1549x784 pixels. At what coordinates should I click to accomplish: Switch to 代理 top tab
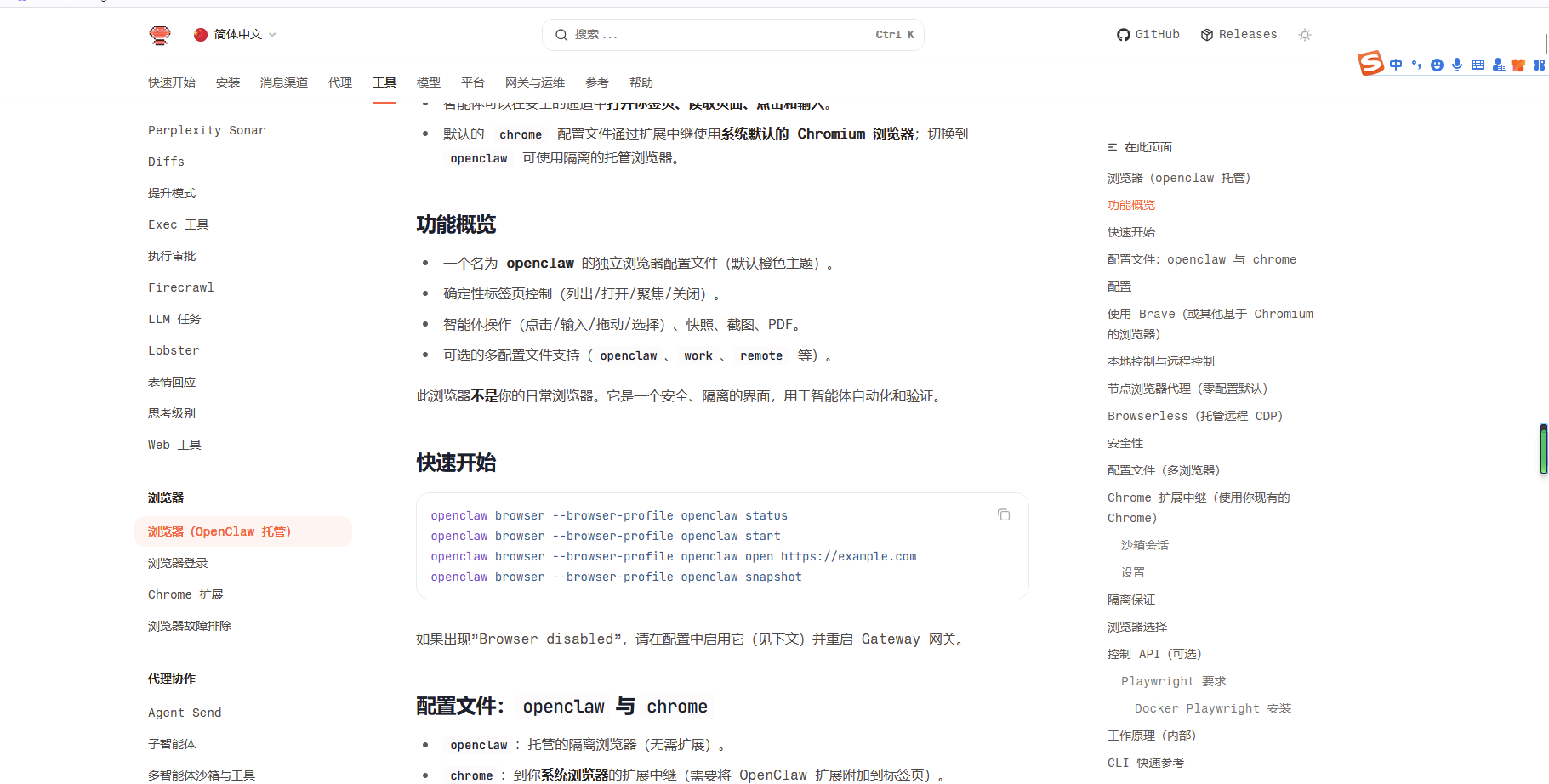(340, 82)
